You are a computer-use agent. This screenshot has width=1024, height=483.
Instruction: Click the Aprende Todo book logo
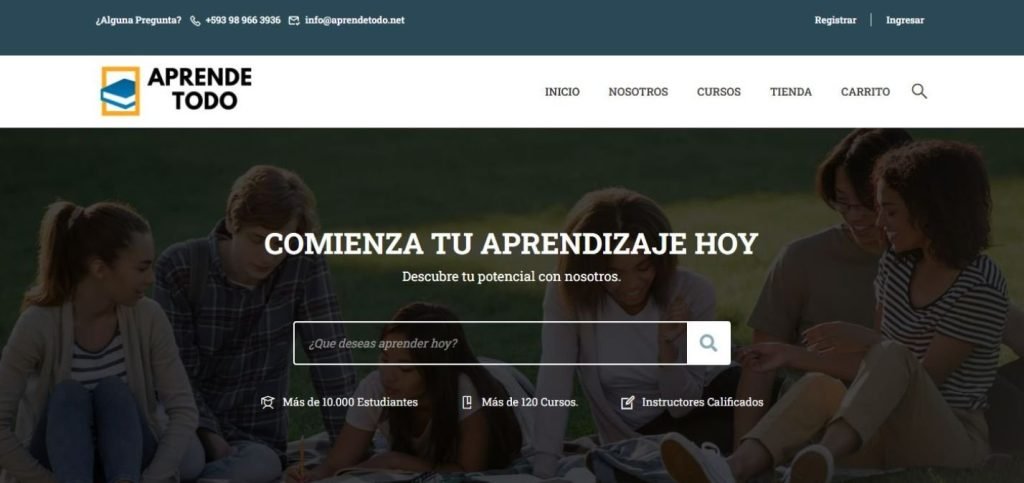(120, 91)
